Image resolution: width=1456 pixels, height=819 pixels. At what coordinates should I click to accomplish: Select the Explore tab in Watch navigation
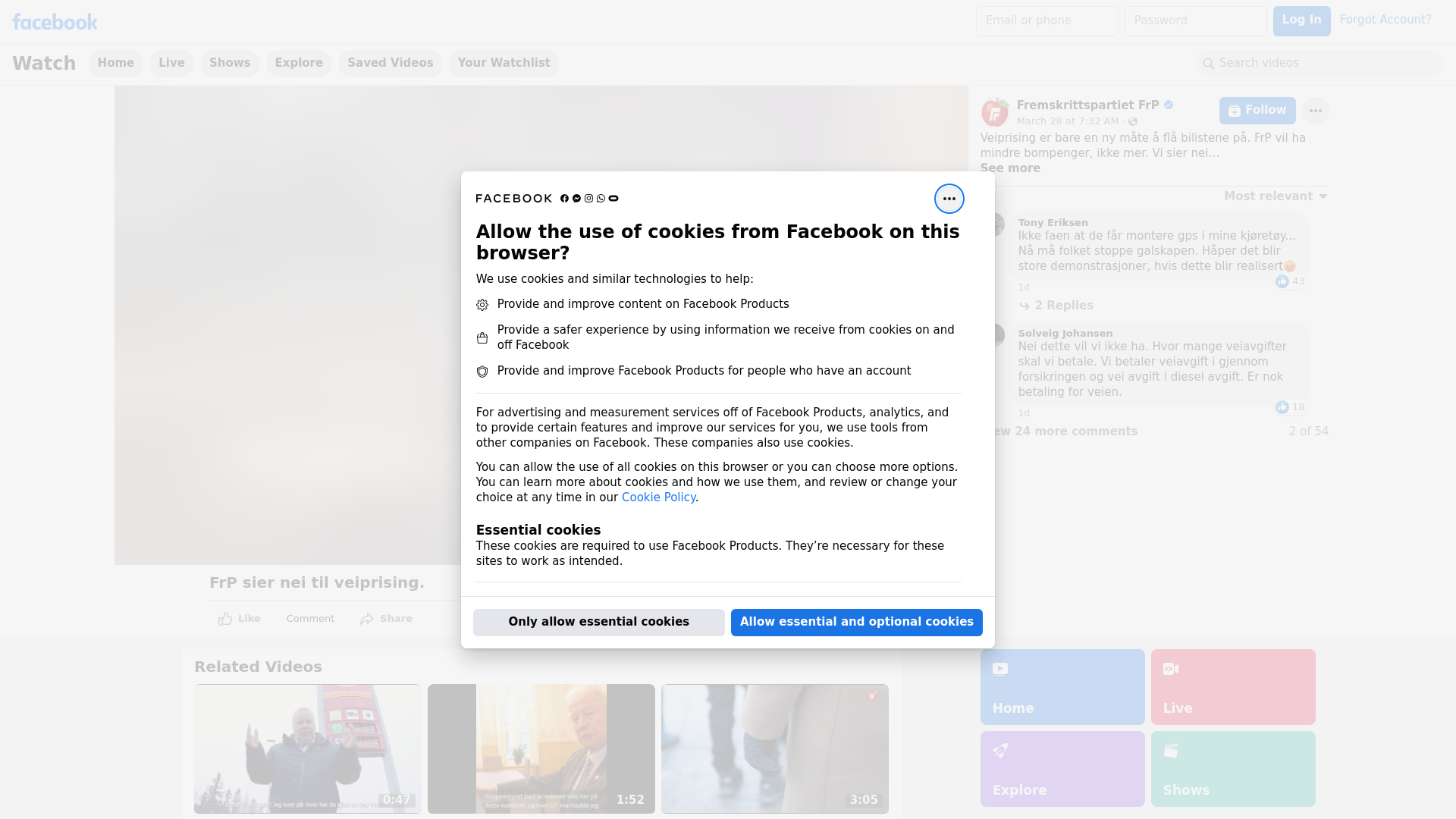coord(299,63)
